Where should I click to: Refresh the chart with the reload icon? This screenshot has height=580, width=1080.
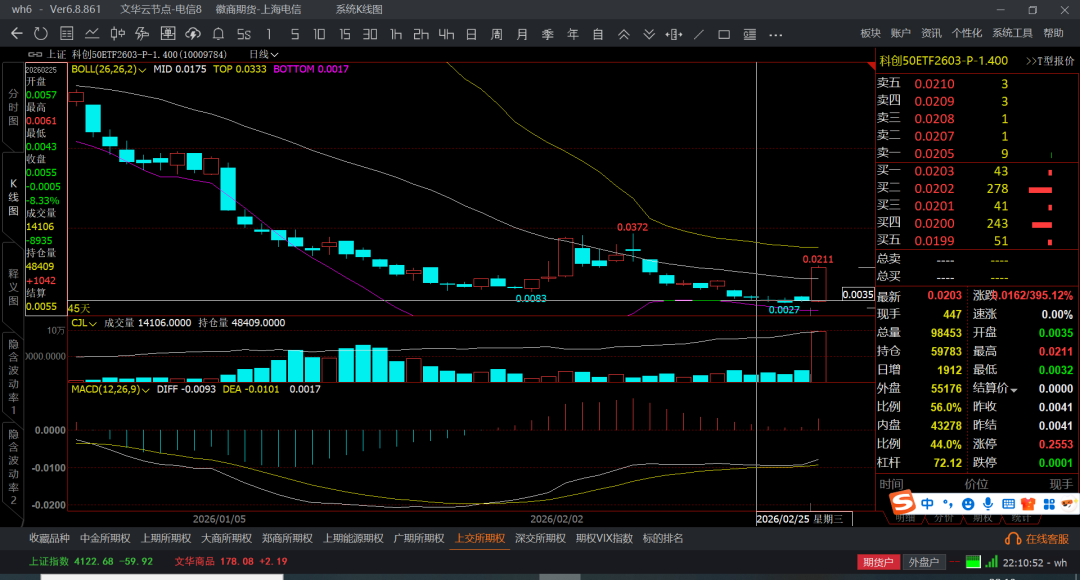(x=40, y=34)
